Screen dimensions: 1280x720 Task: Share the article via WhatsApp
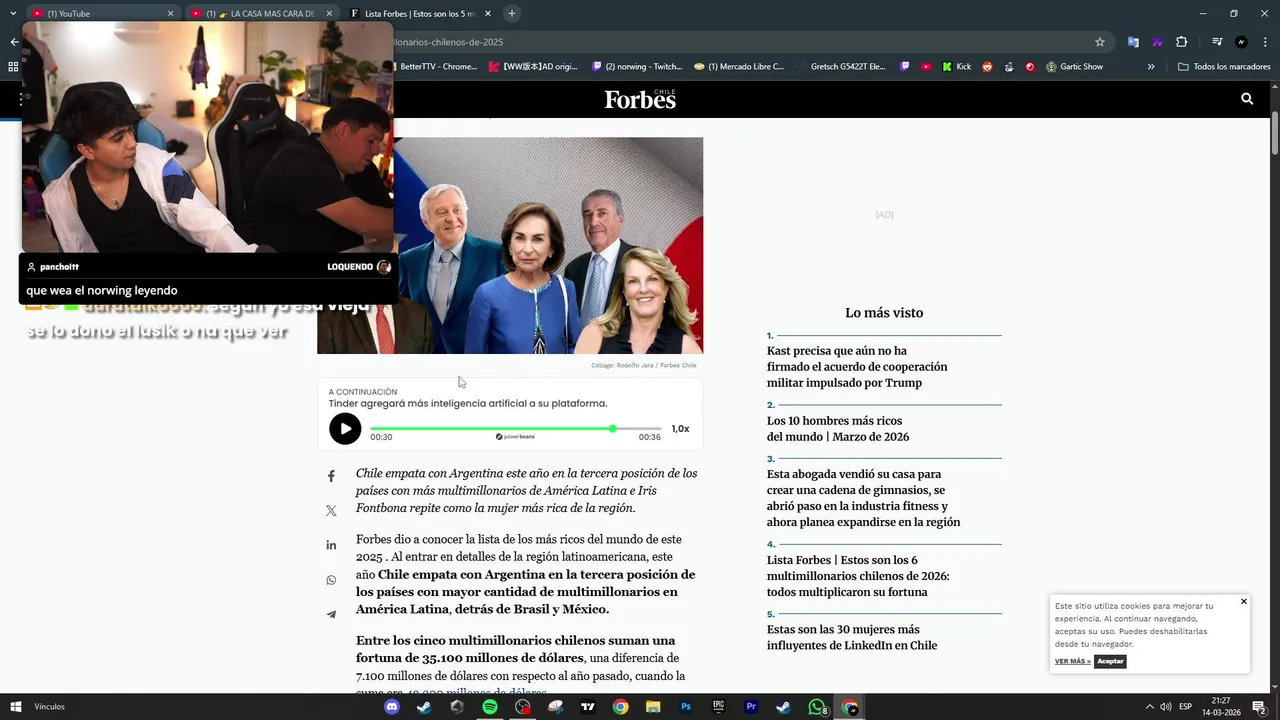(x=331, y=580)
